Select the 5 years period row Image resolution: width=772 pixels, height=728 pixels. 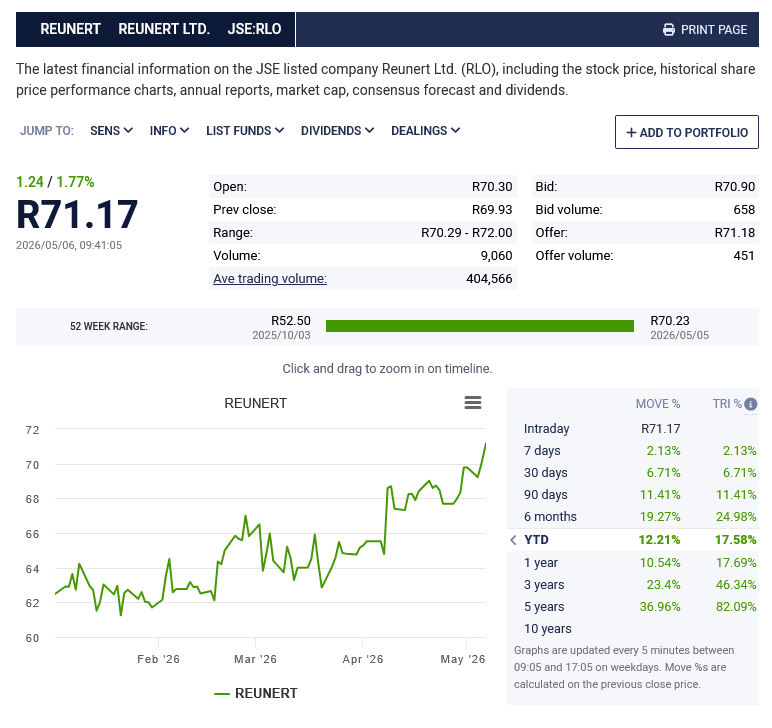coord(633,607)
